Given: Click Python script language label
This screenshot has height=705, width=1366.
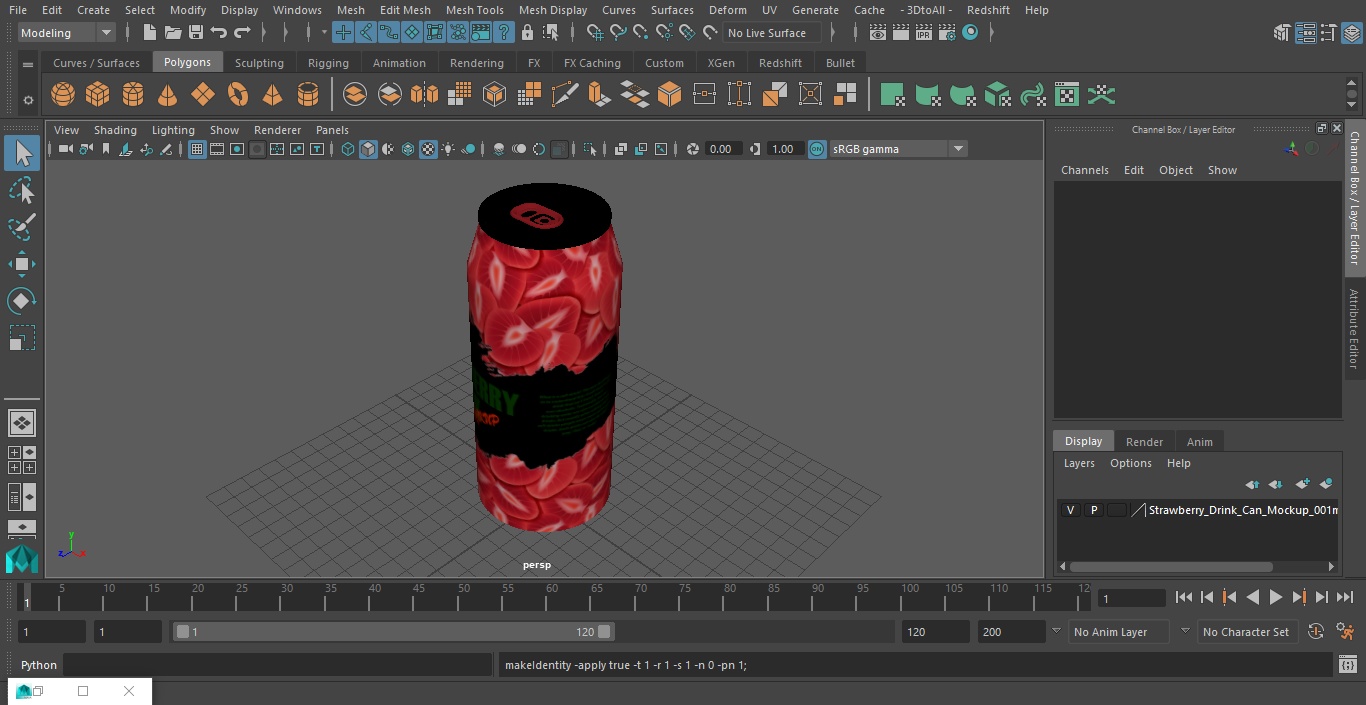Looking at the screenshot, I should point(39,665).
